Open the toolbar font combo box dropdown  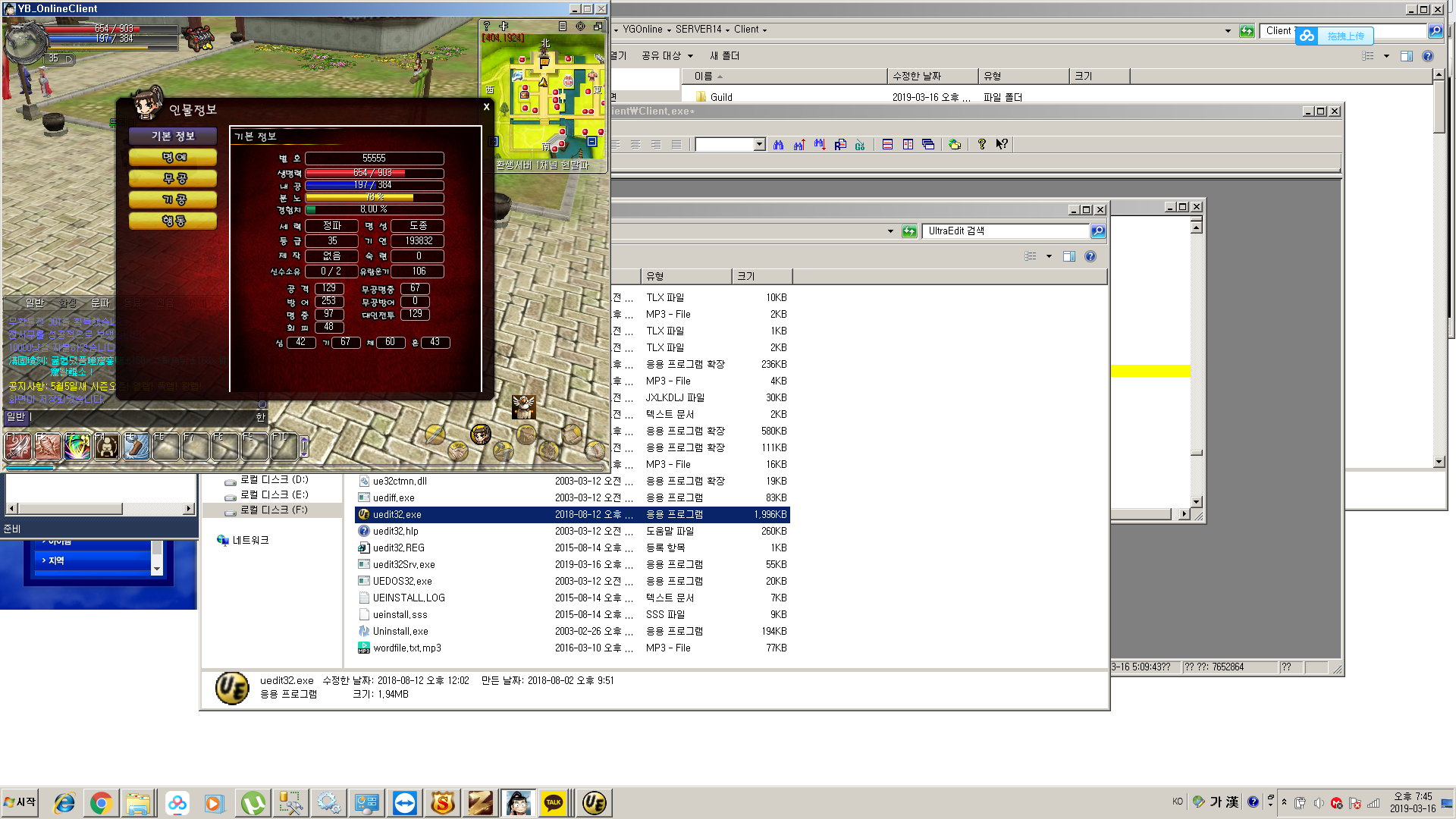click(x=759, y=144)
